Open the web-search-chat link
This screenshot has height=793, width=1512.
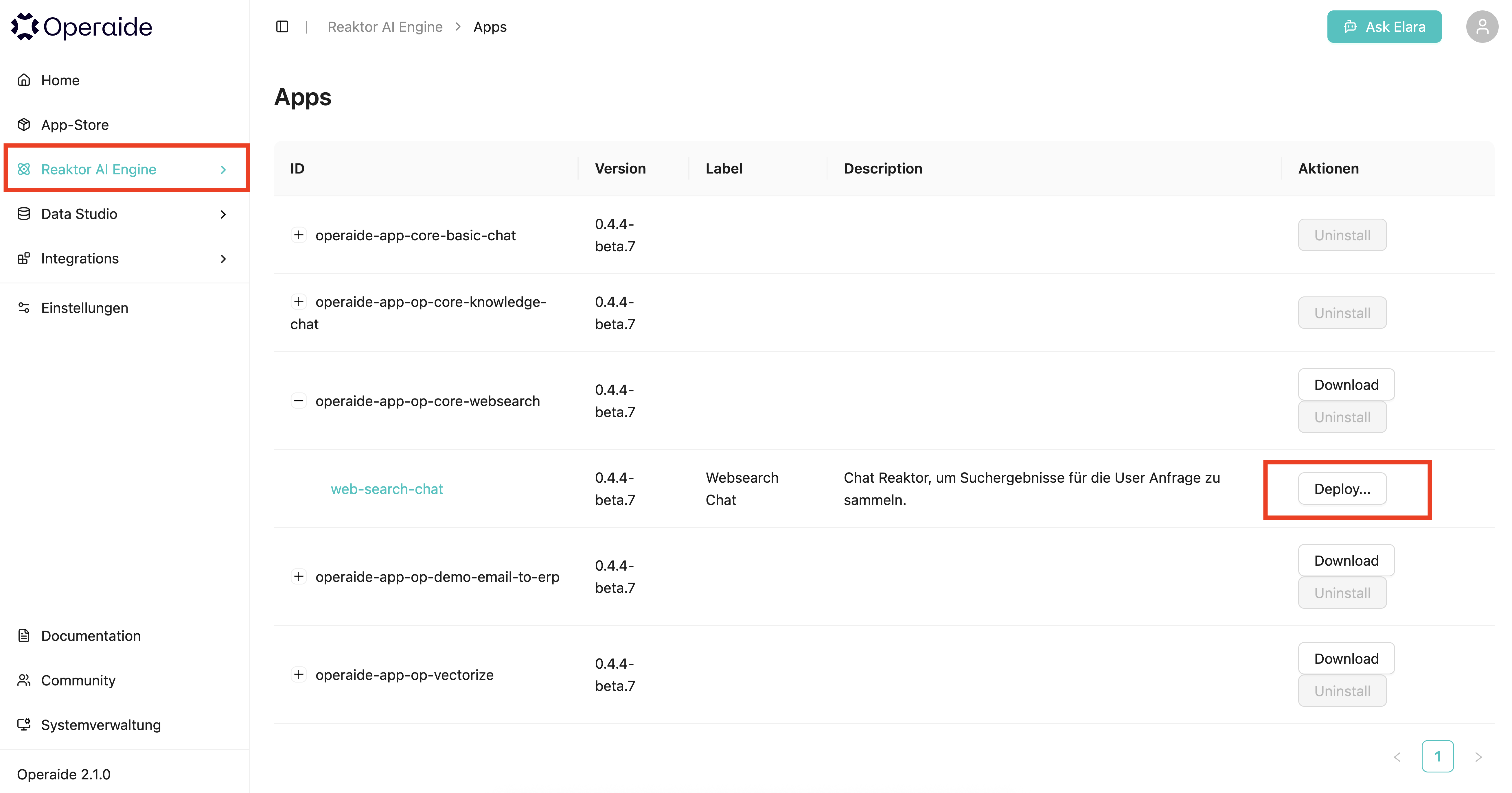pyautogui.click(x=387, y=489)
